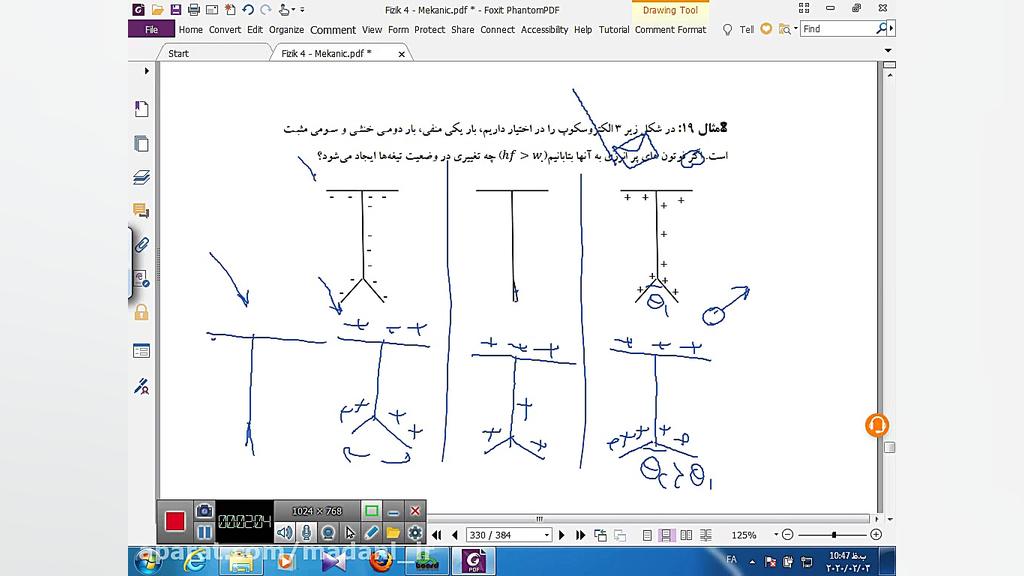
Task: Open the stamp tool dropdown arrow
Action: point(293,9)
